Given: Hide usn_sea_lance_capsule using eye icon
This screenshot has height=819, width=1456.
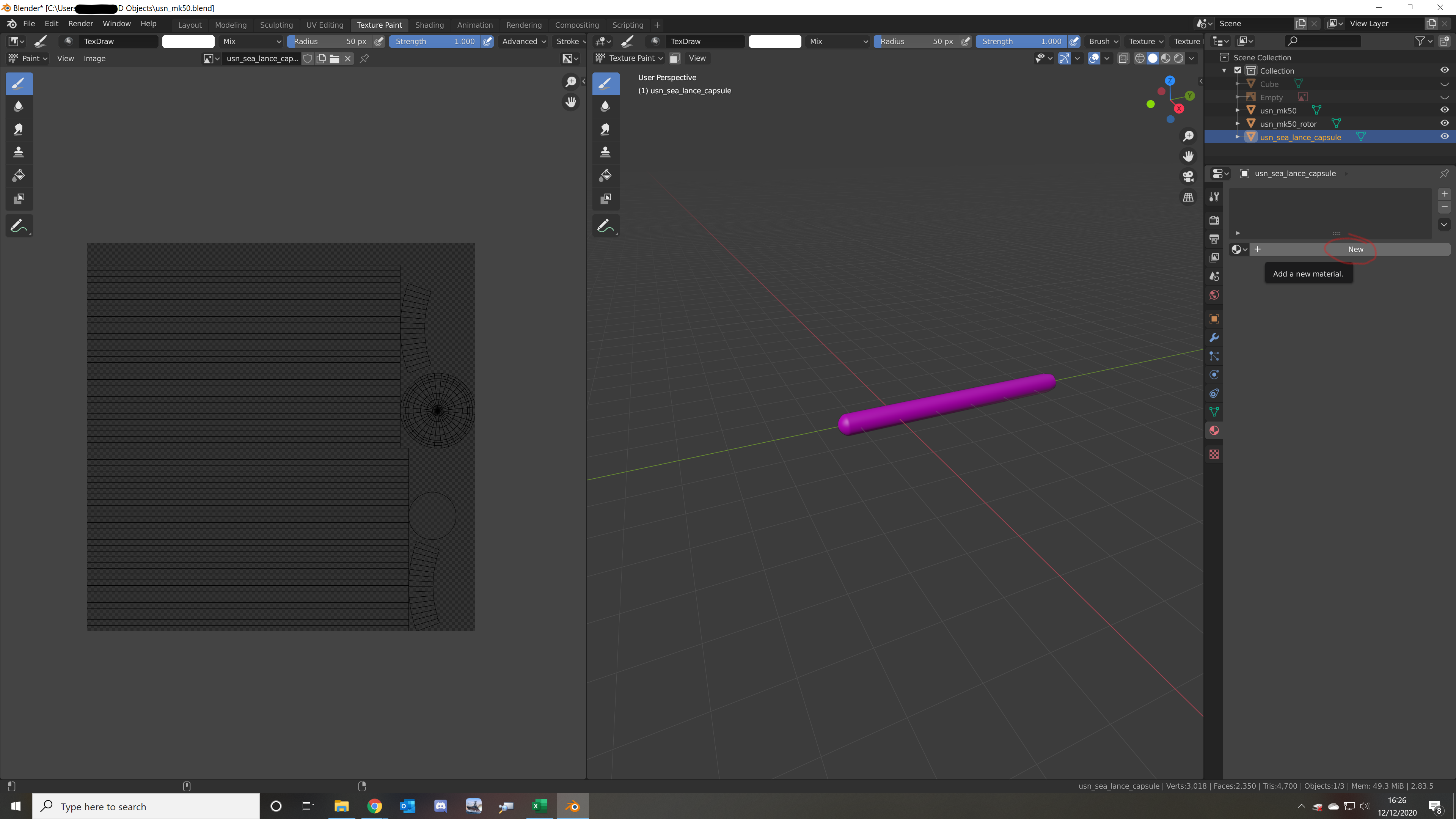Looking at the screenshot, I should [1444, 137].
